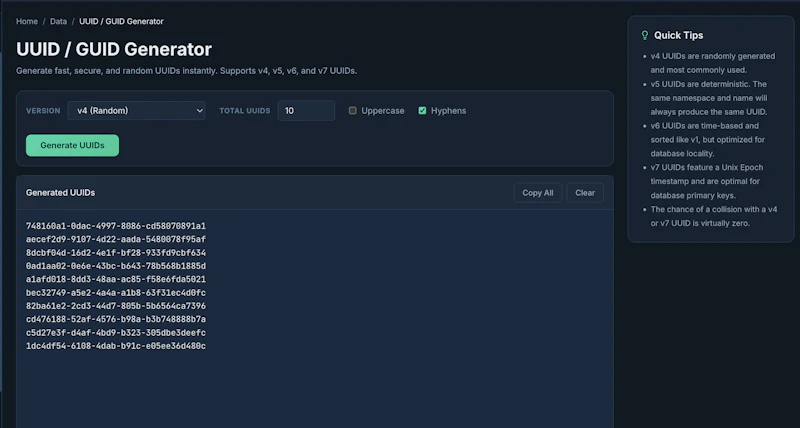800x428 pixels.
Task: Select UUID a1afd018-8dd3-48aa-ac85-f58e6fda5021
Action: [116, 280]
